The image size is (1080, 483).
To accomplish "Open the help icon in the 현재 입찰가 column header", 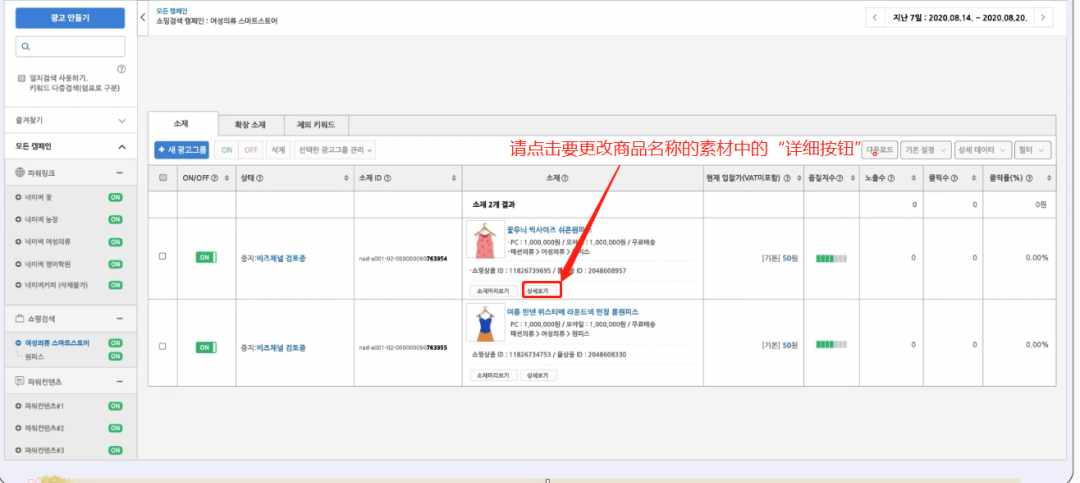I will pos(787,178).
